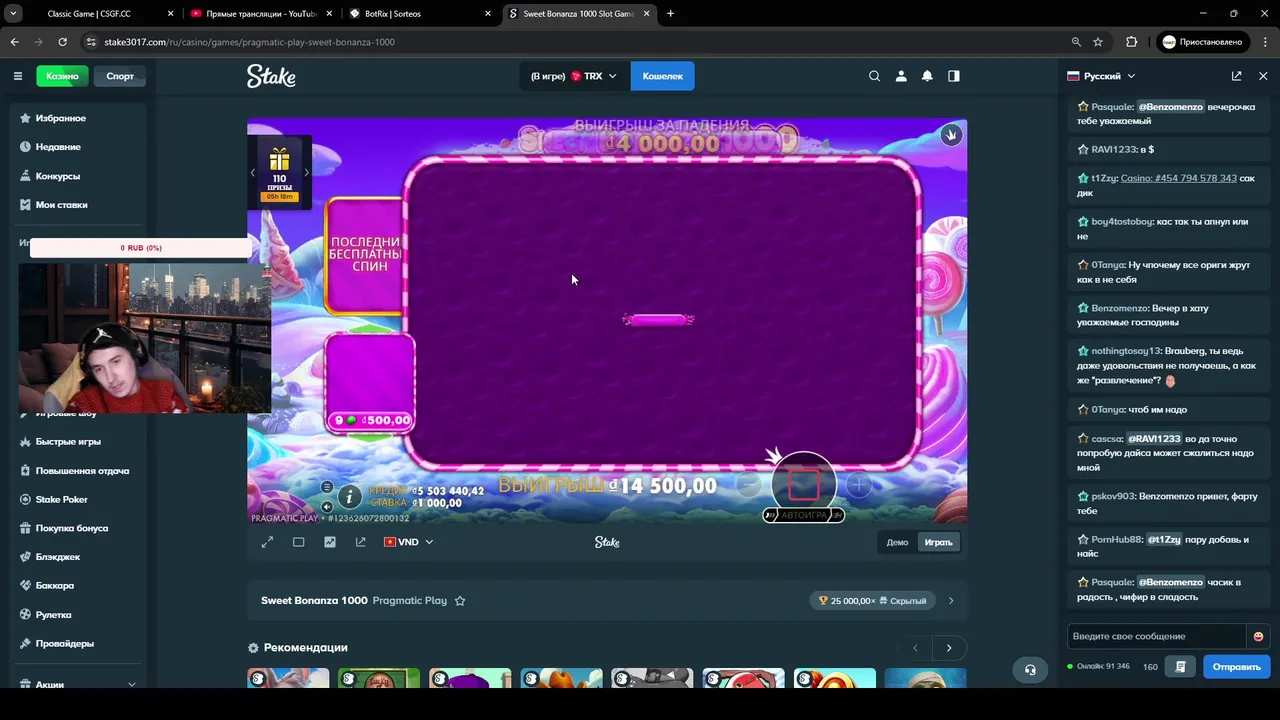Click the Casino #454 794 578 343 link

click(1179, 178)
